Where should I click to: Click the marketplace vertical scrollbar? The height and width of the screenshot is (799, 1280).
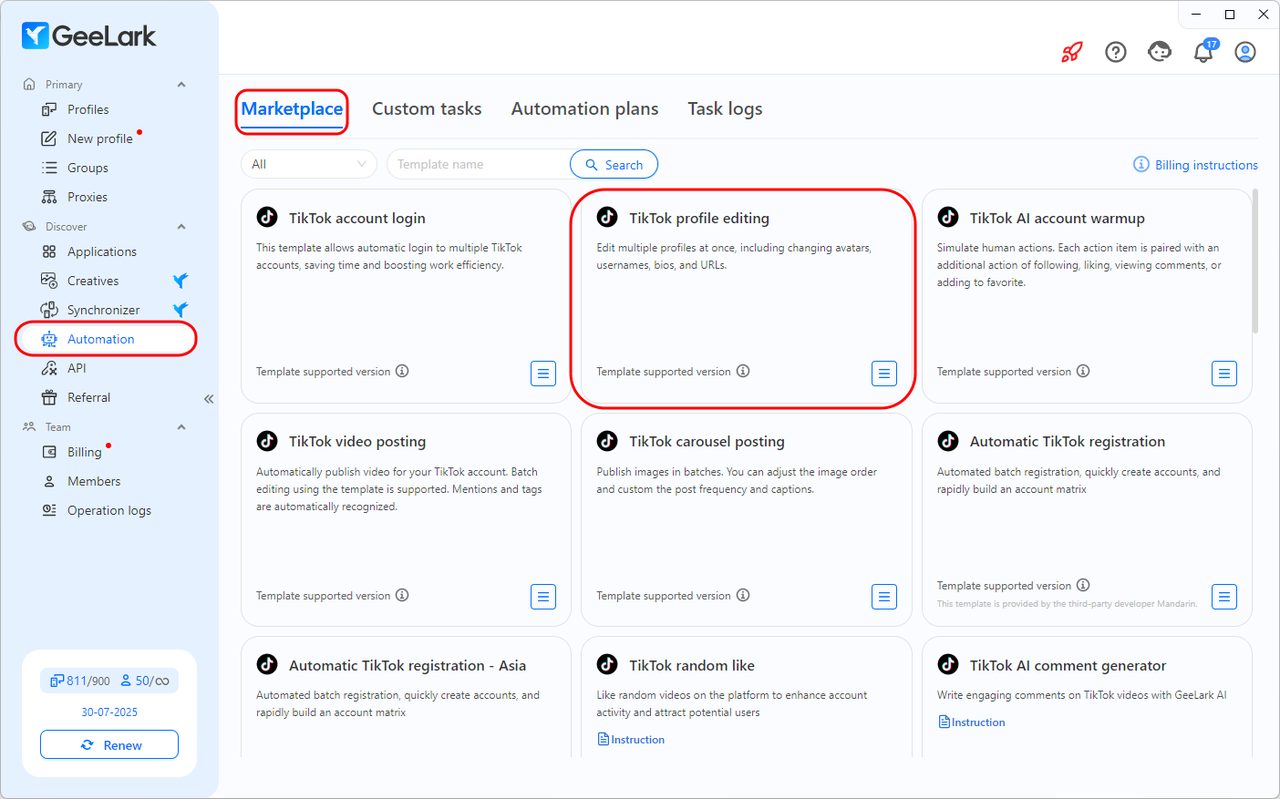point(1257,260)
